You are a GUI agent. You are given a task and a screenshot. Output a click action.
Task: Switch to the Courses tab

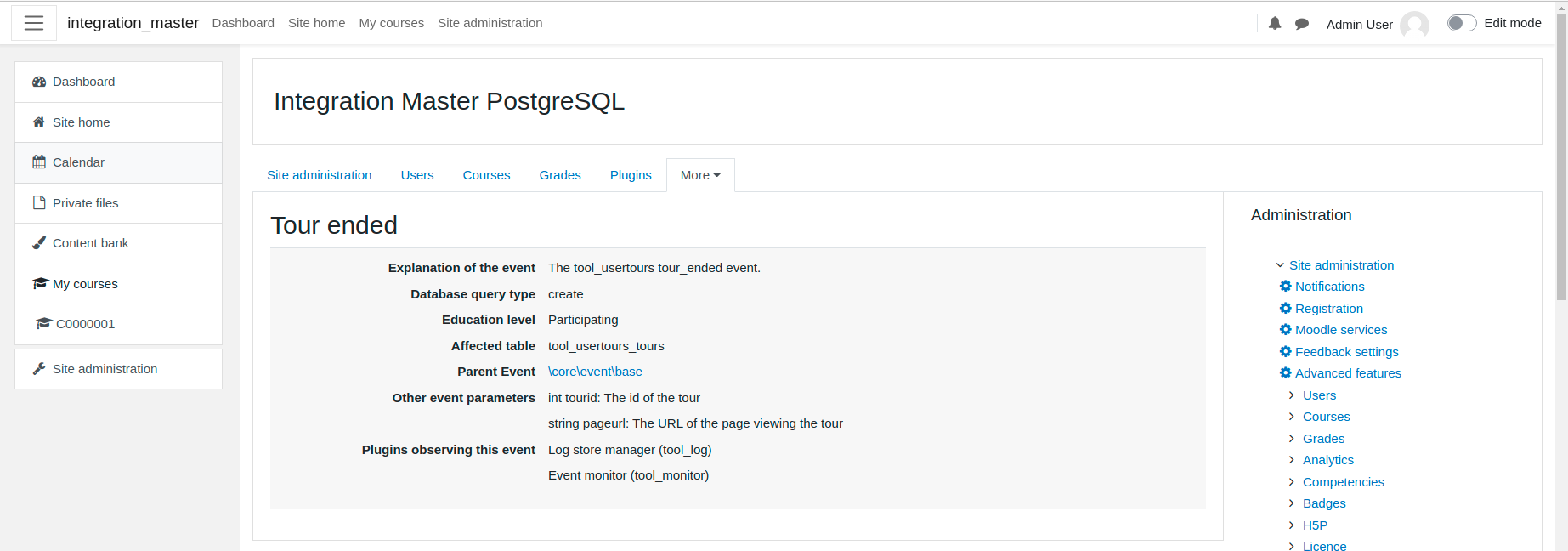click(486, 175)
